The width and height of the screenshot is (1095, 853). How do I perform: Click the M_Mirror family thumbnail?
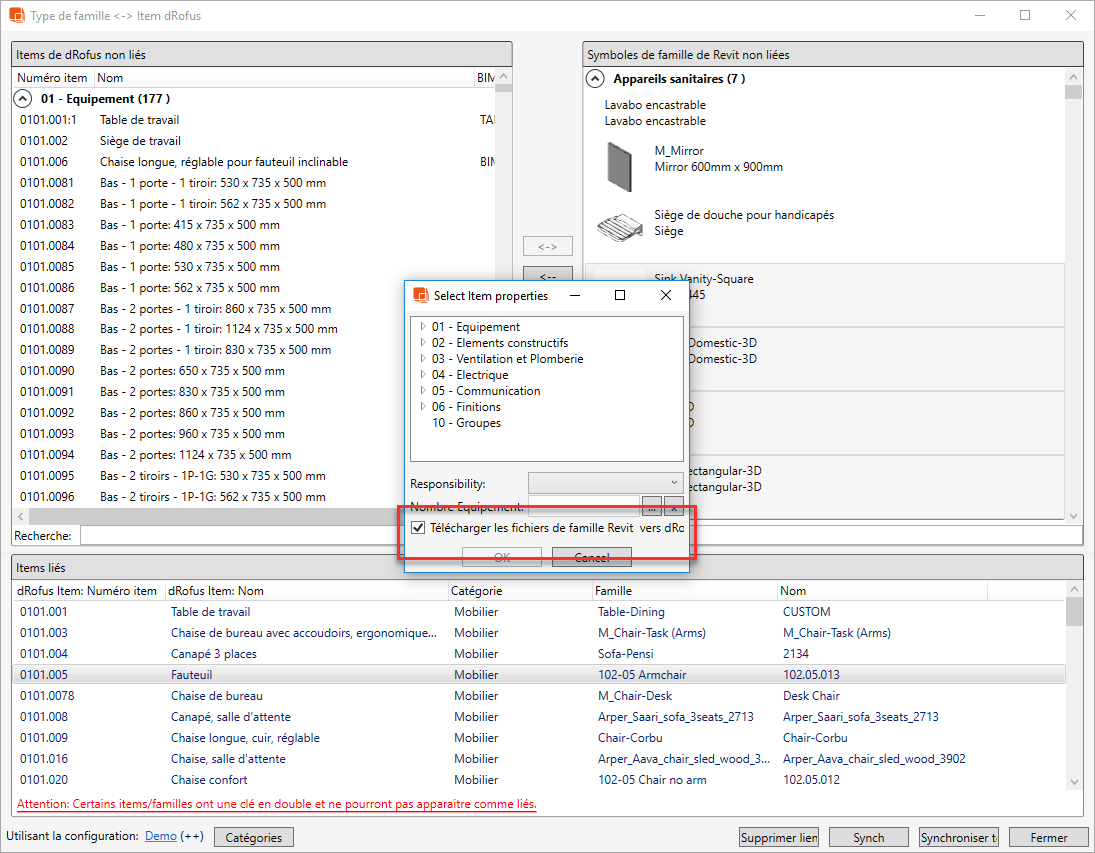[x=620, y=165]
